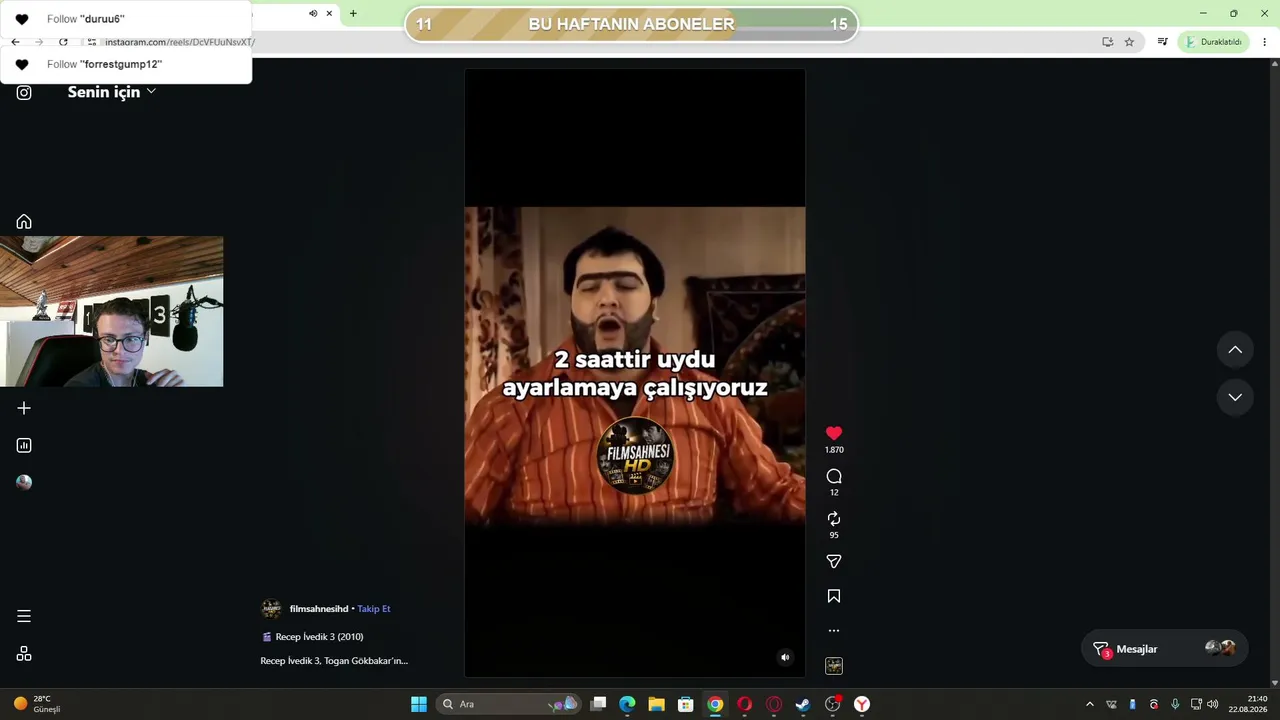Open the Chrome three-dot menu
The image size is (1280, 720).
coord(1265,42)
